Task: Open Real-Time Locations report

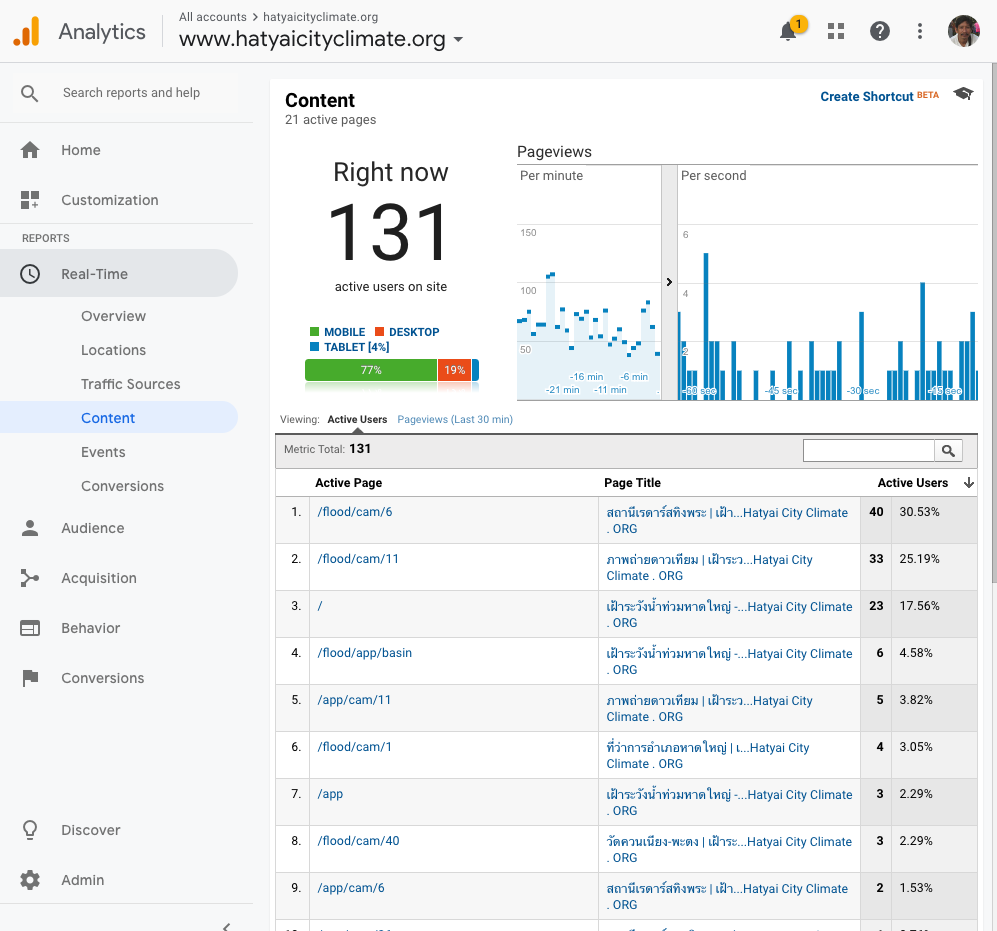Action: [113, 350]
